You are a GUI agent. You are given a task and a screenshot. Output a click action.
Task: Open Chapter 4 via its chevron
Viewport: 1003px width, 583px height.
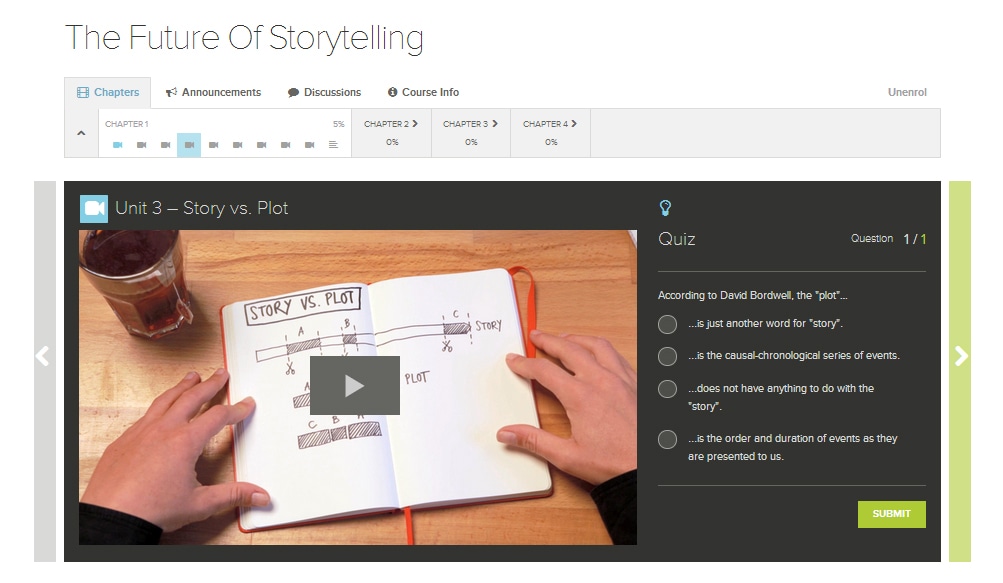574,124
